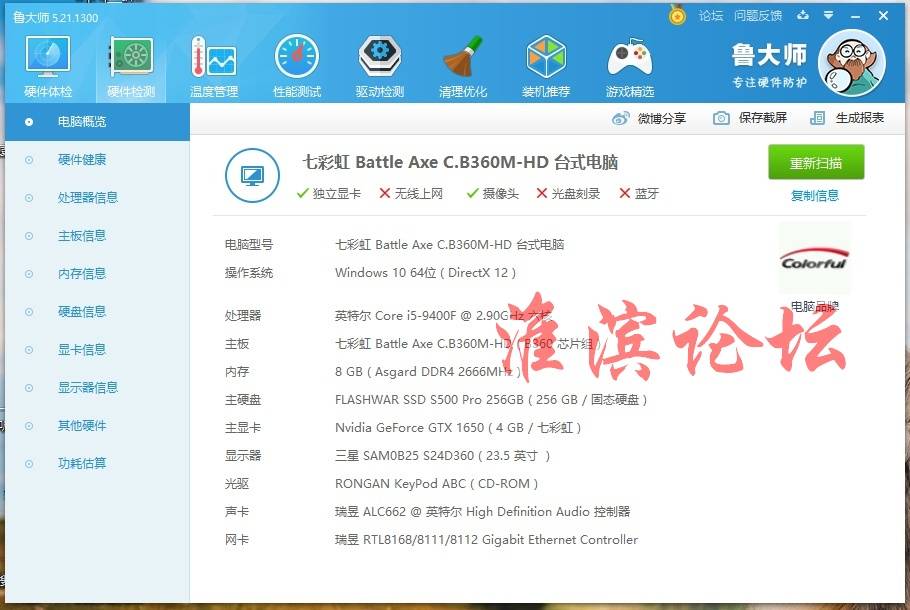
Task: Click the 瑞昱 ALC662 sound card value
Action: tap(482, 512)
